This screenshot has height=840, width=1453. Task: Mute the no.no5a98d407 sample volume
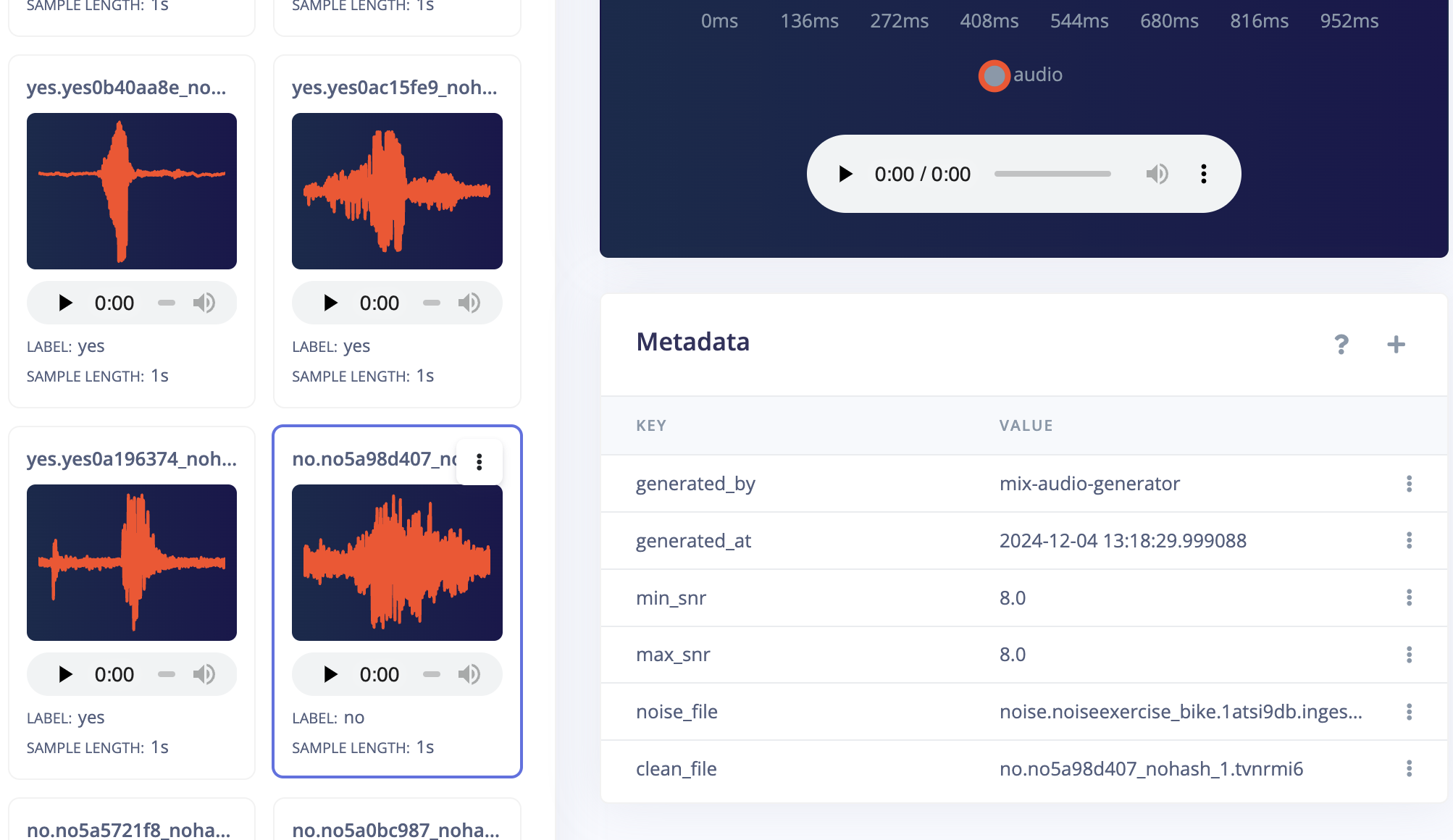tap(469, 674)
